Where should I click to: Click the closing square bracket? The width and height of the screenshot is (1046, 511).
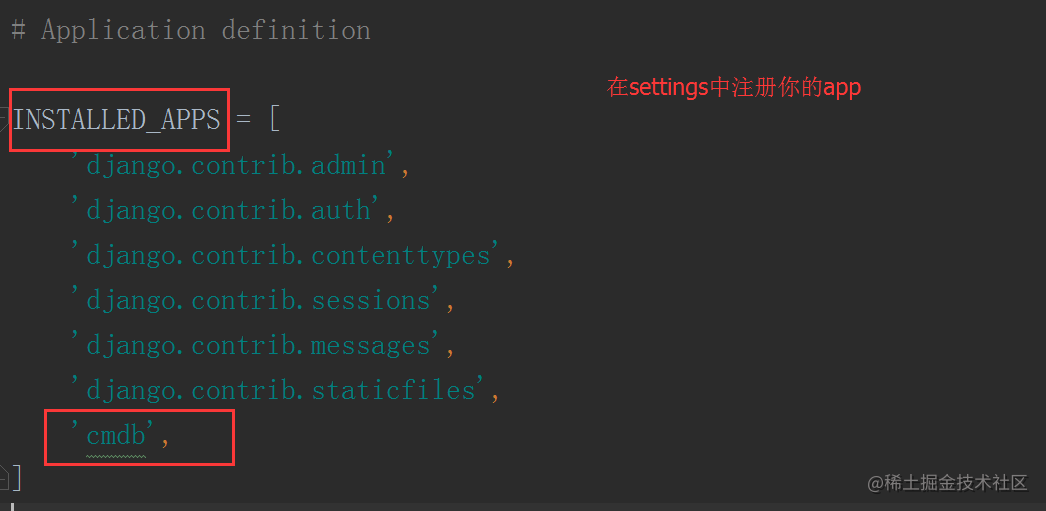coord(17,478)
